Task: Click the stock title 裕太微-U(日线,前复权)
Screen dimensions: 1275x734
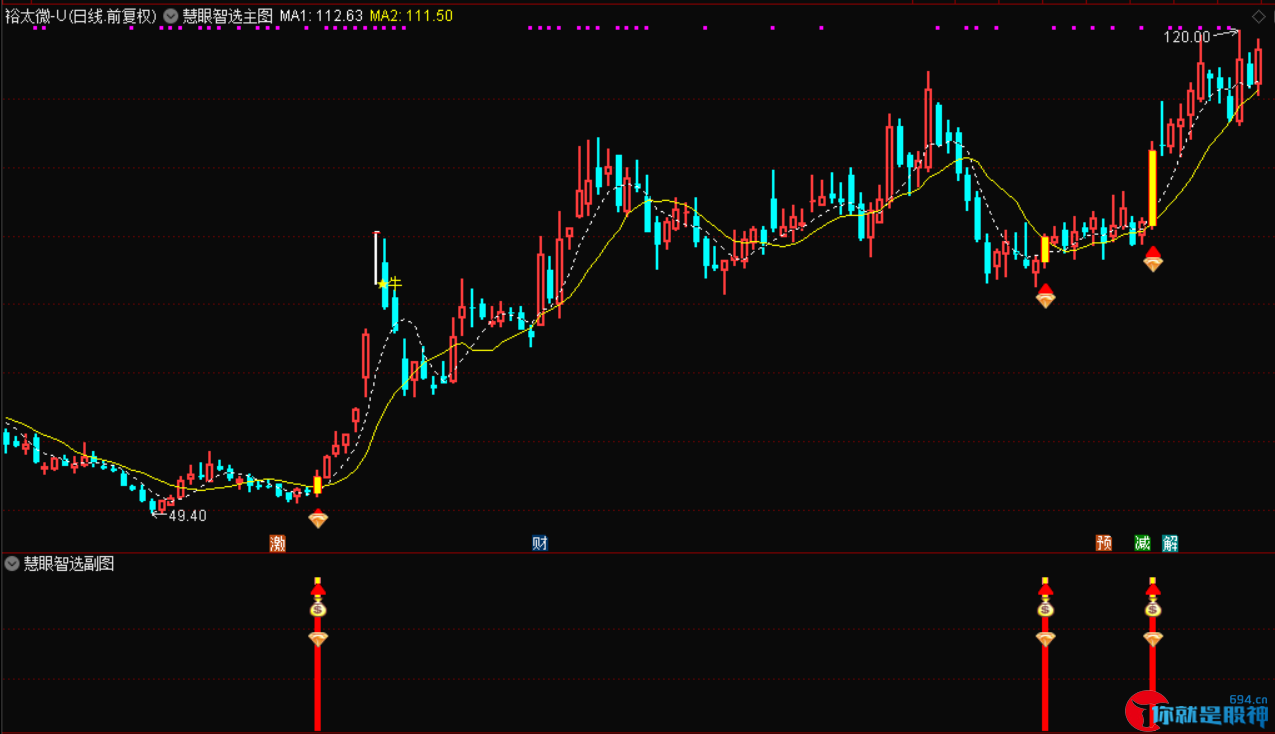Action: (x=81, y=16)
